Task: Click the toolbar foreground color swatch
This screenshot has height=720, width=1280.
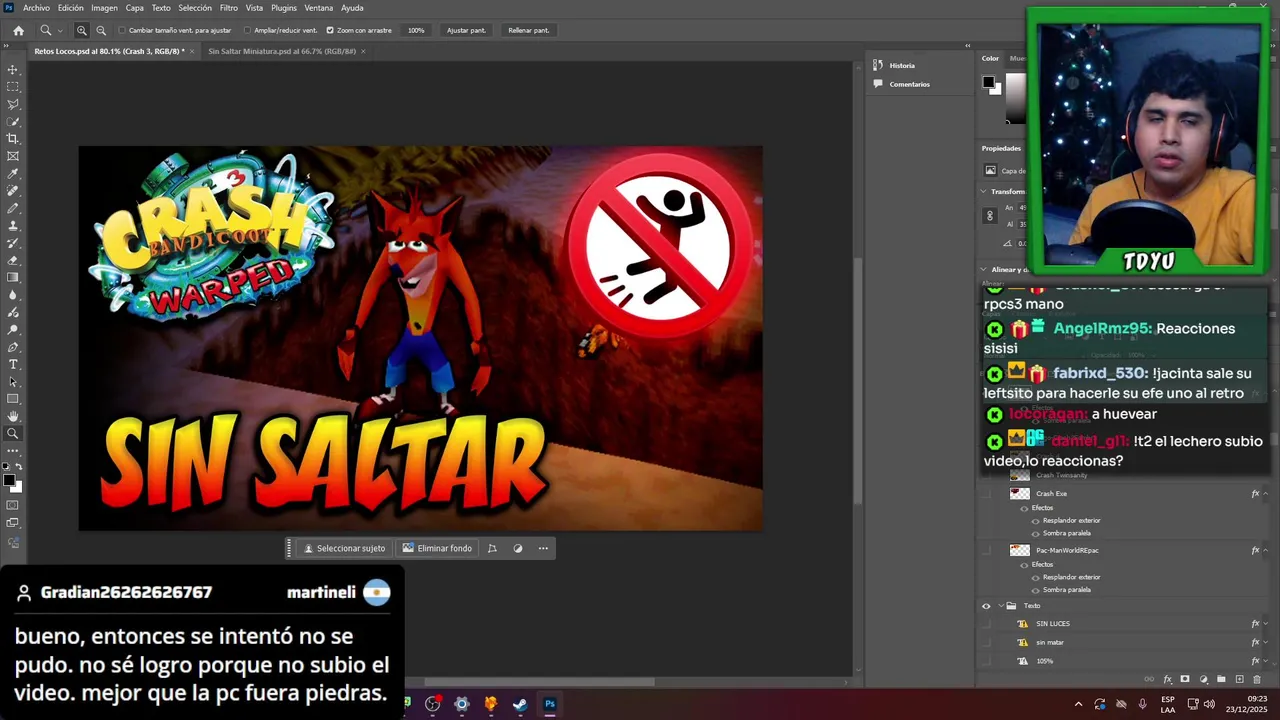Action: coord(9,481)
